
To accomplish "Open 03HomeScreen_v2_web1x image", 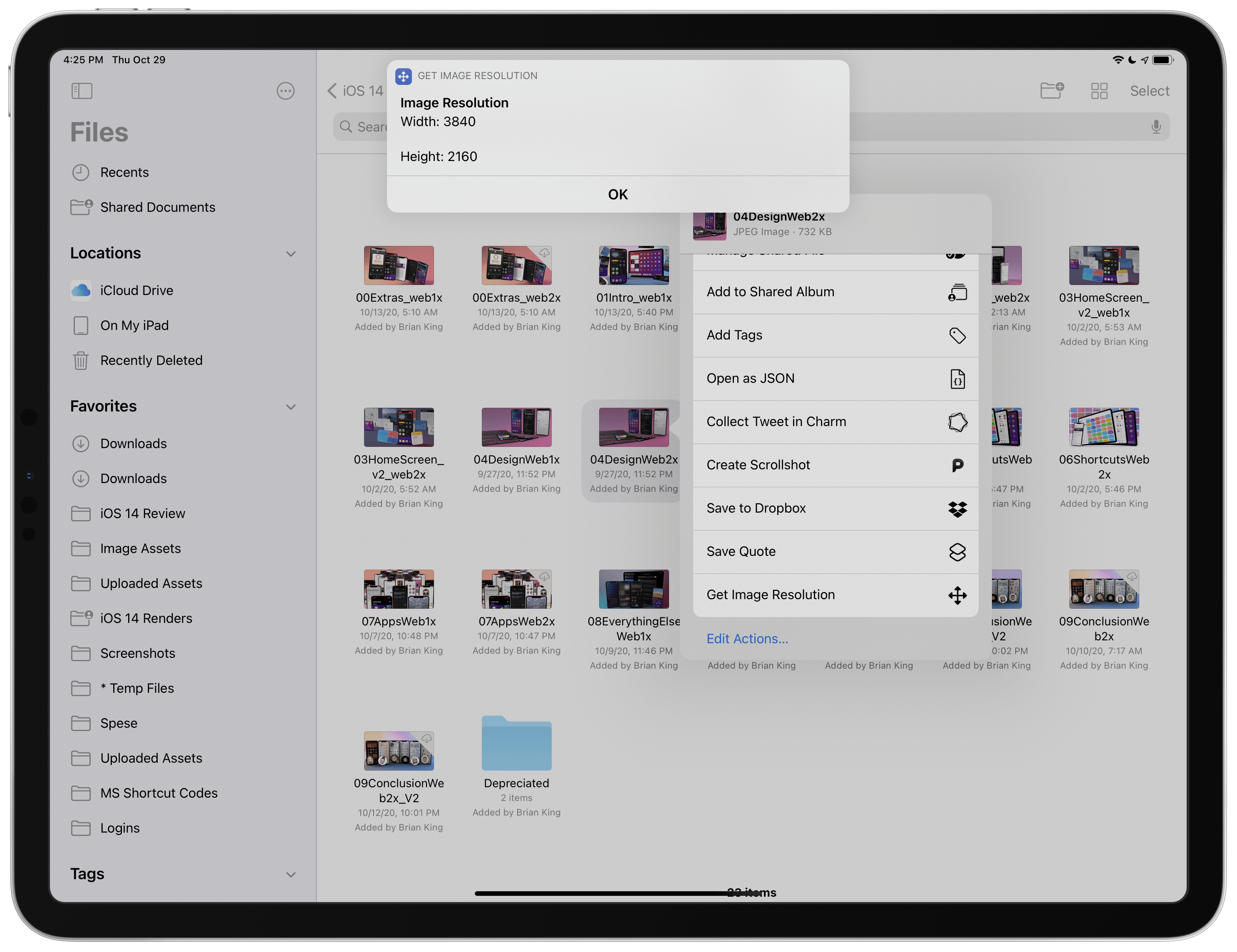I will pyautogui.click(x=1104, y=265).
